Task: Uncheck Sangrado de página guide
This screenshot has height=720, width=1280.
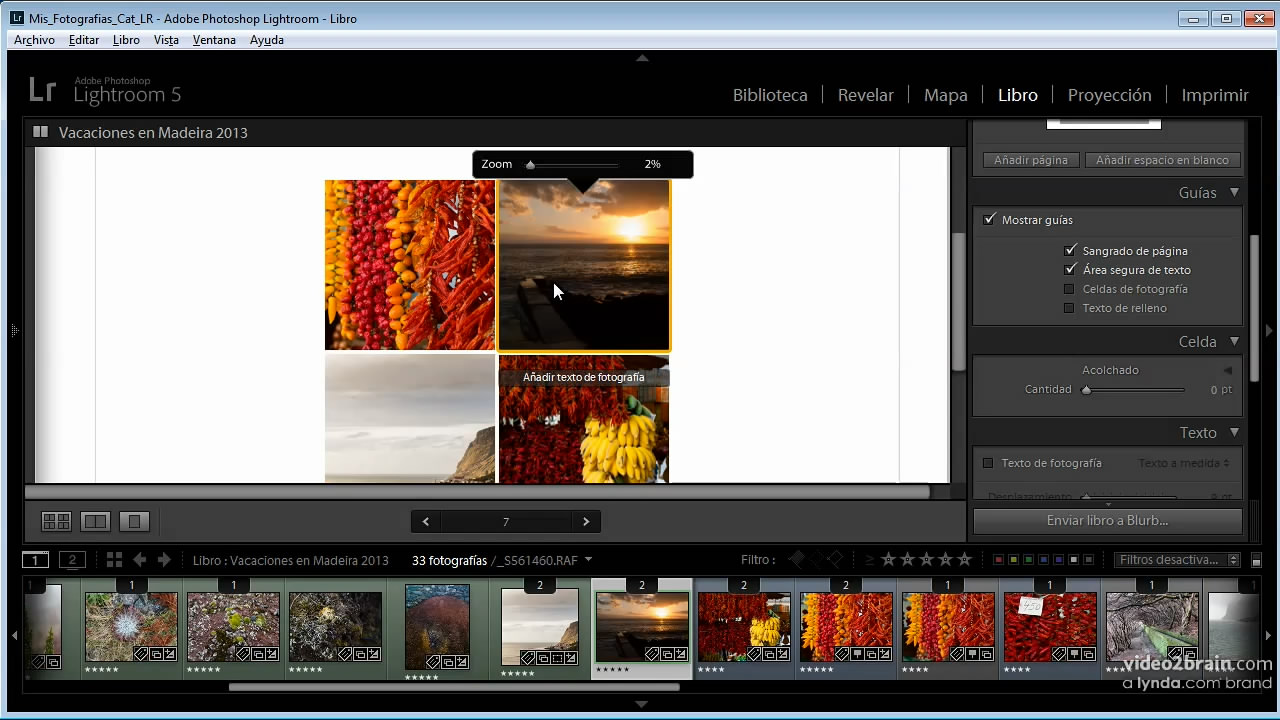Action: 1070,251
